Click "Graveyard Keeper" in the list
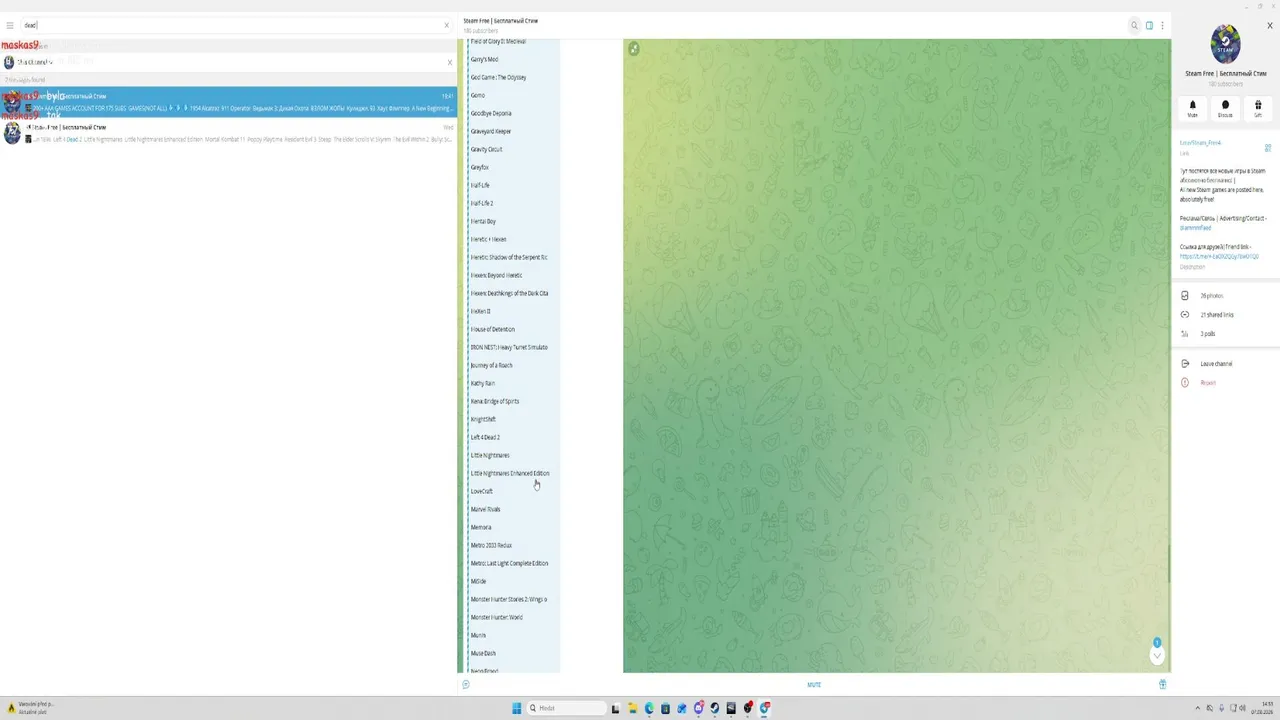1280x720 pixels. point(491,131)
